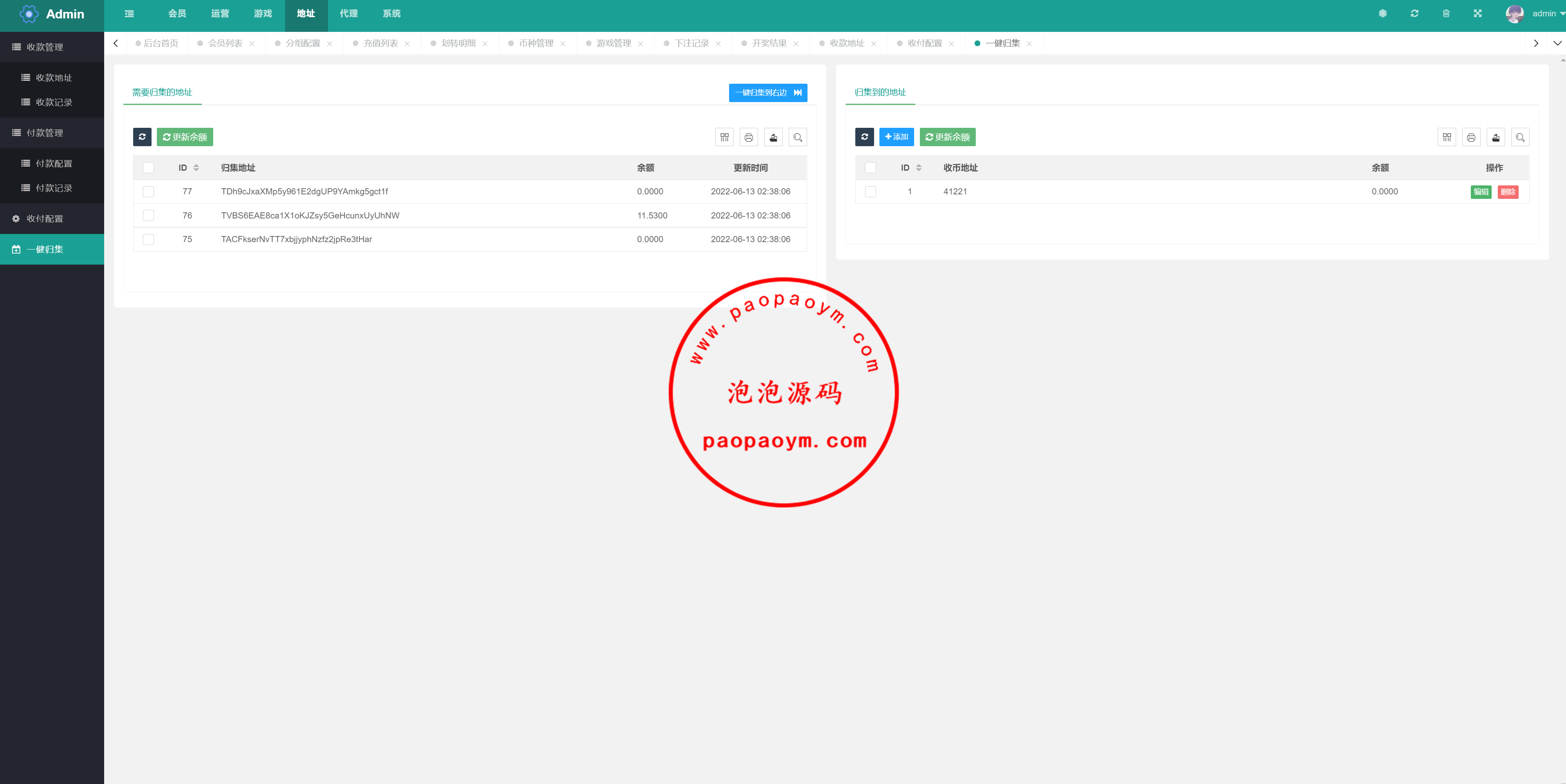Viewport: 1566px width, 784px height.
Task: Click the fullscreen icon in header
Action: click(1477, 13)
